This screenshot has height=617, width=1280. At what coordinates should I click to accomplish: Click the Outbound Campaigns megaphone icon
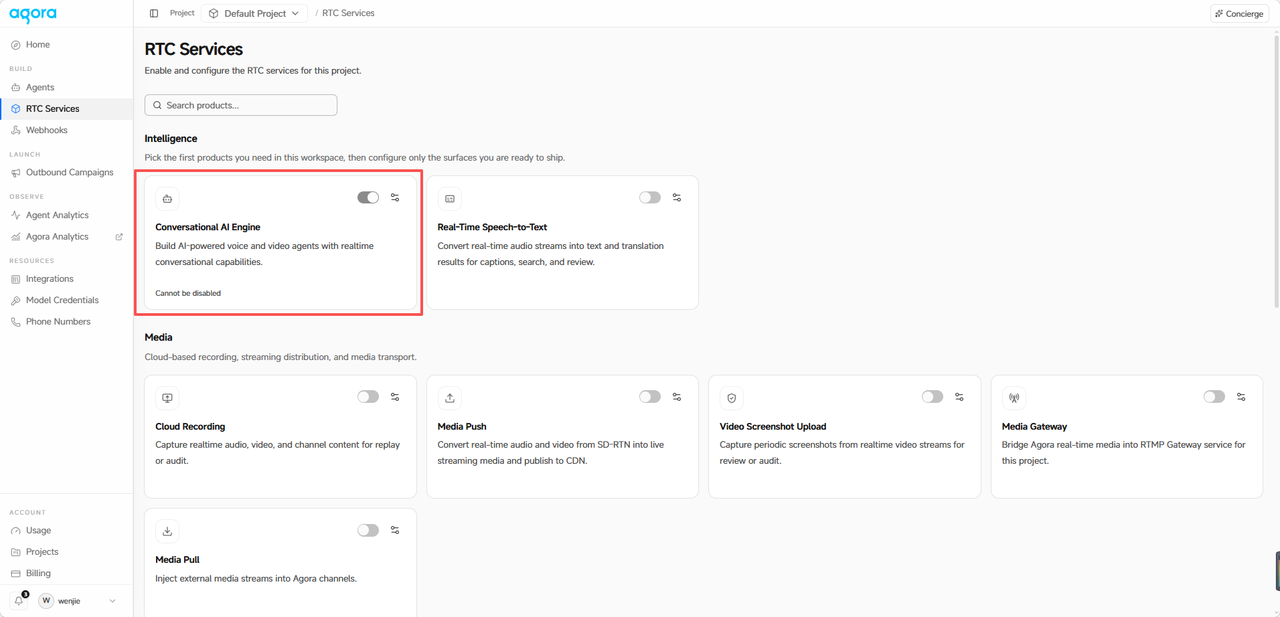tap(15, 173)
